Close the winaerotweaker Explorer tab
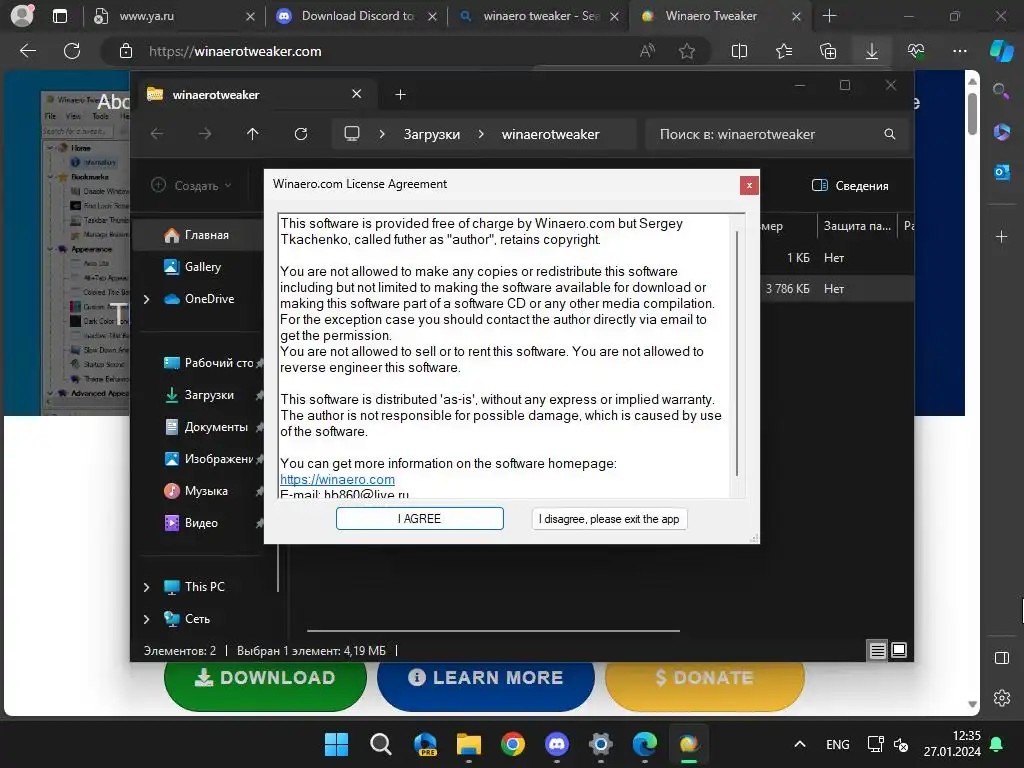 point(357,94)
